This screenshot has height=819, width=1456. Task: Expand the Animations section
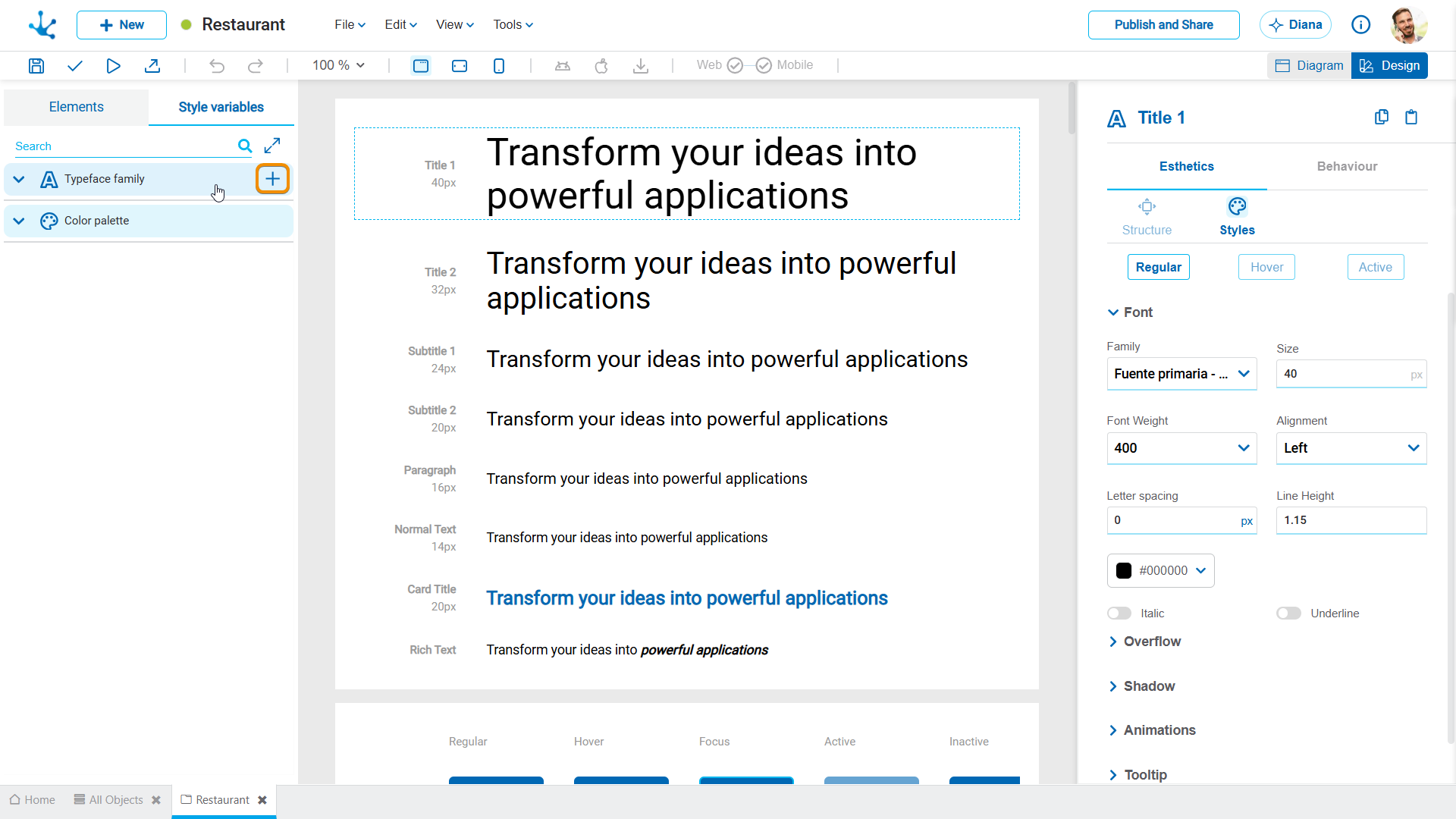click(x=1152, y=730)
